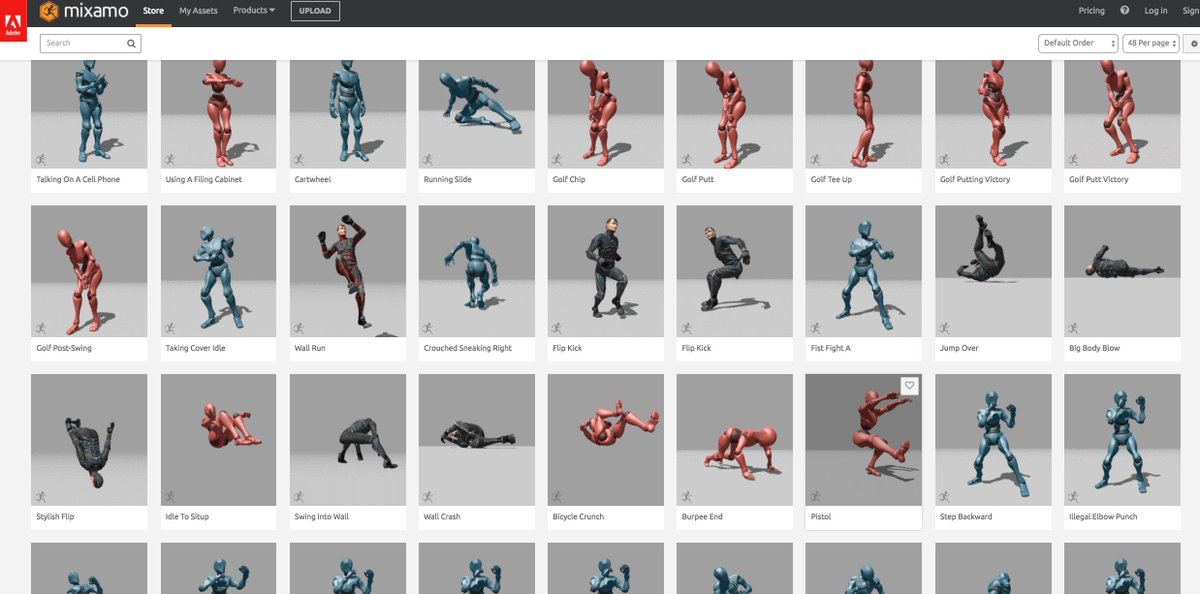This screenshot has width=1200, height=594.
Task: Open the Using A Filing Cabinet thumbnail
Action: click(x=219, y=113)
